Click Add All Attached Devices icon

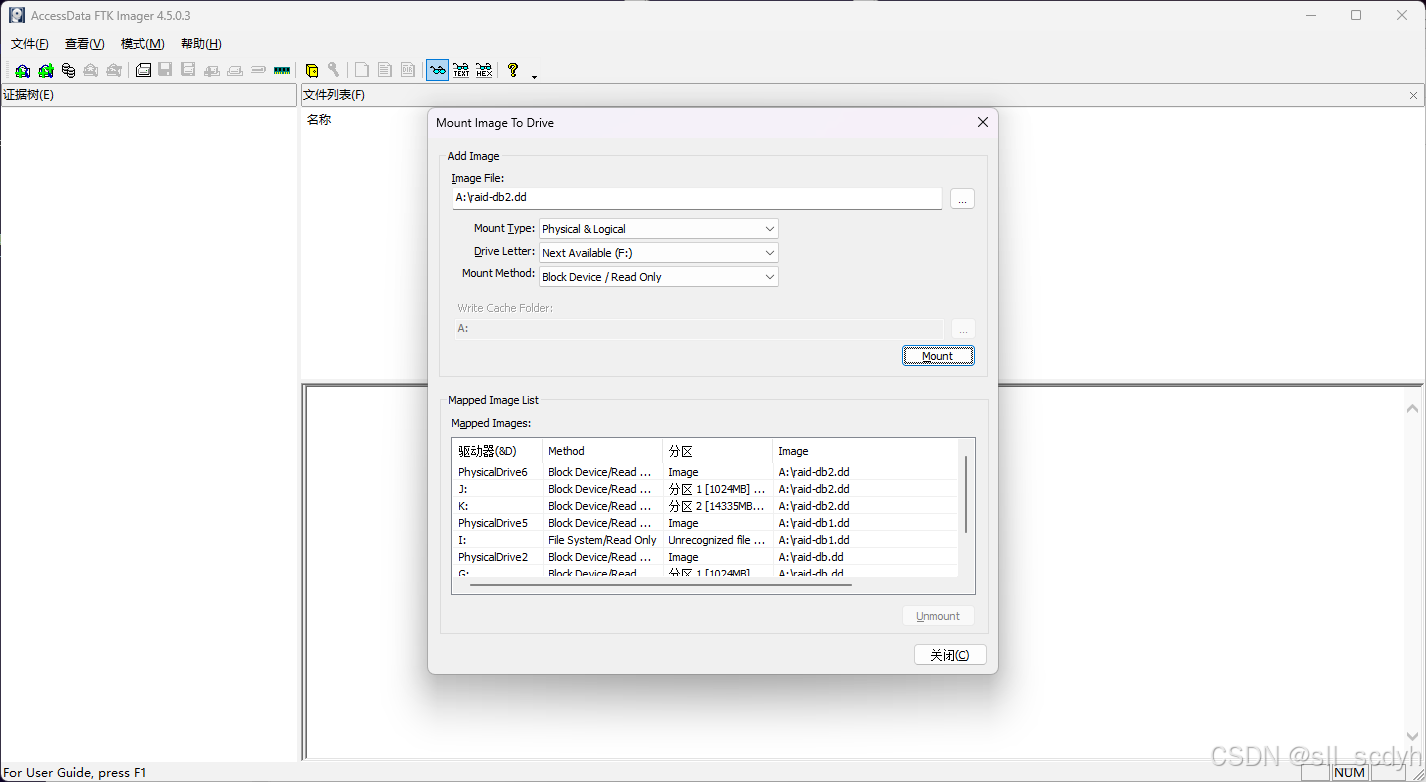pyautogui.click(x=45, y=70)
